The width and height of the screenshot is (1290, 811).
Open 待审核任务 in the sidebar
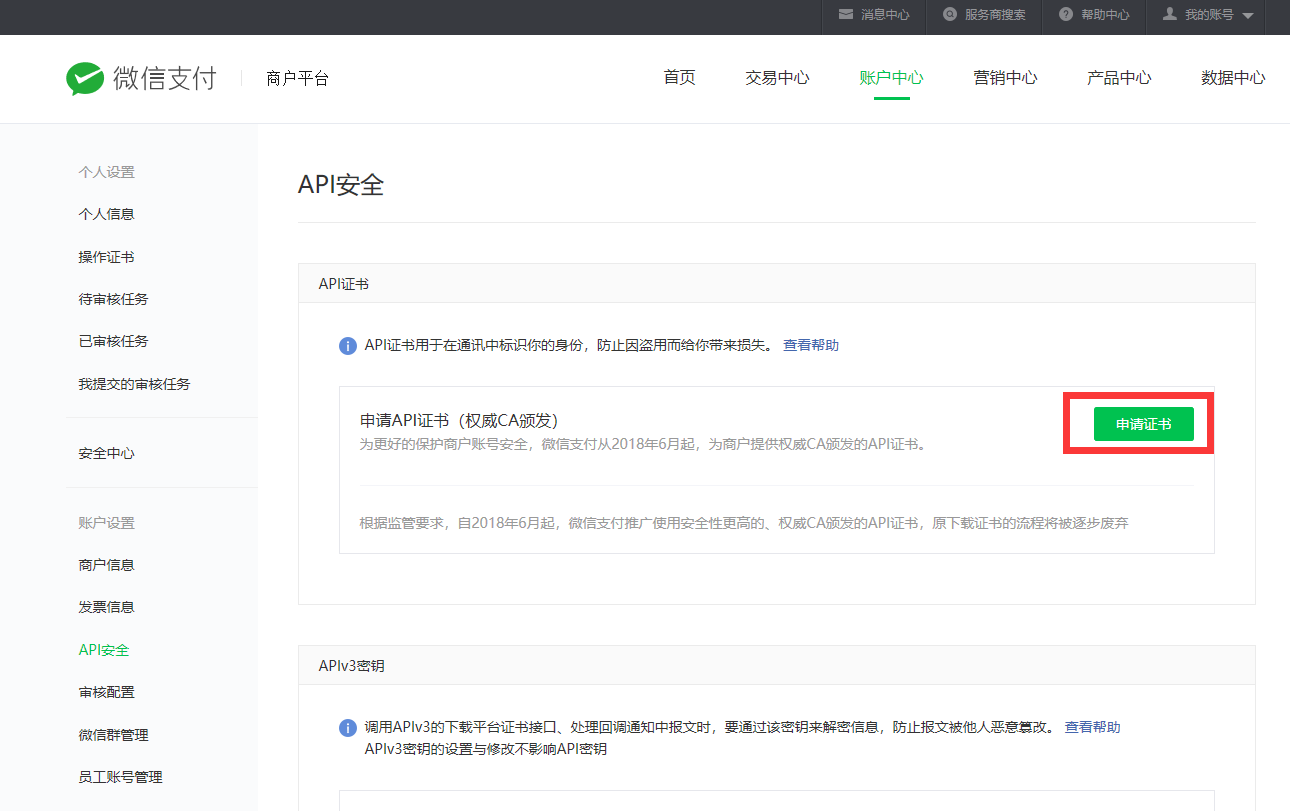tap(113, 299)
